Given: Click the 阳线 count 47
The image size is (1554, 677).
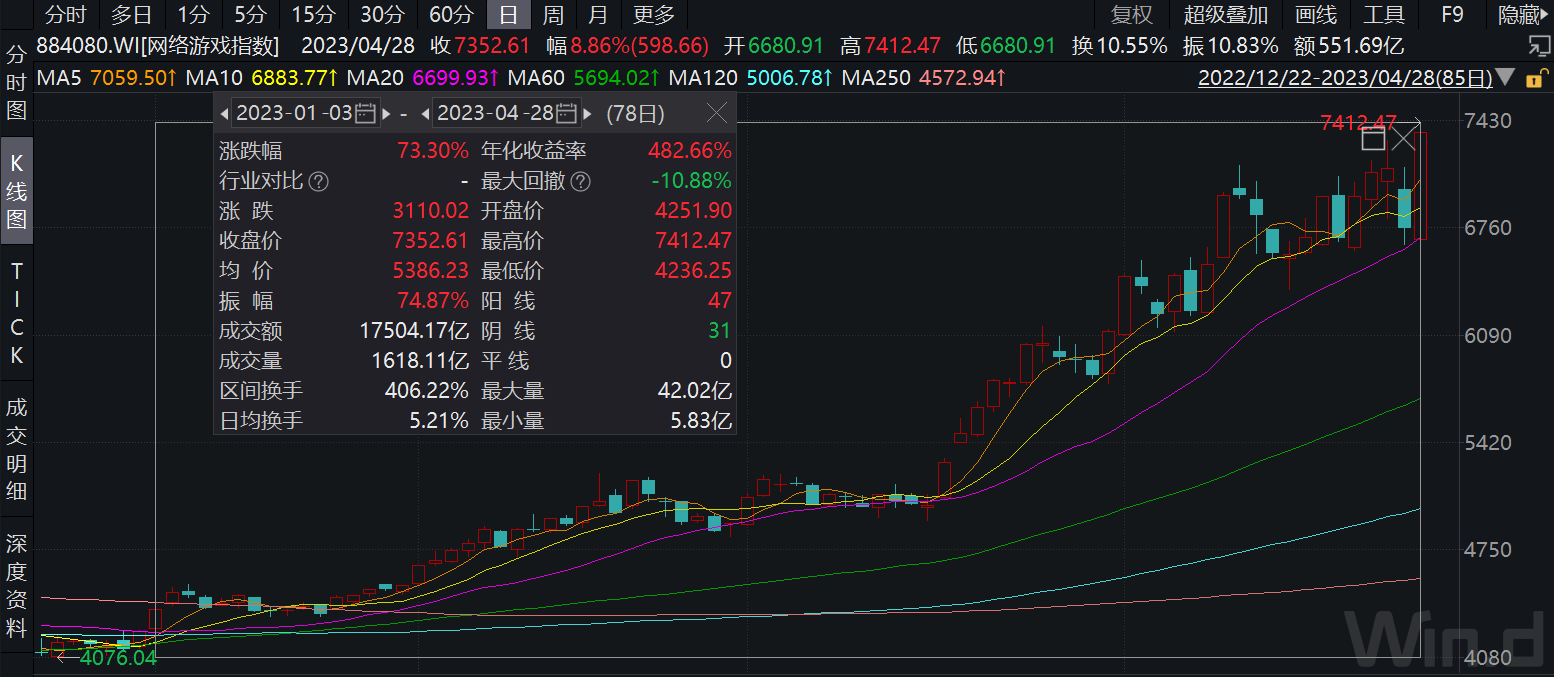Looking at the screenshot, I should pos(719,301).
